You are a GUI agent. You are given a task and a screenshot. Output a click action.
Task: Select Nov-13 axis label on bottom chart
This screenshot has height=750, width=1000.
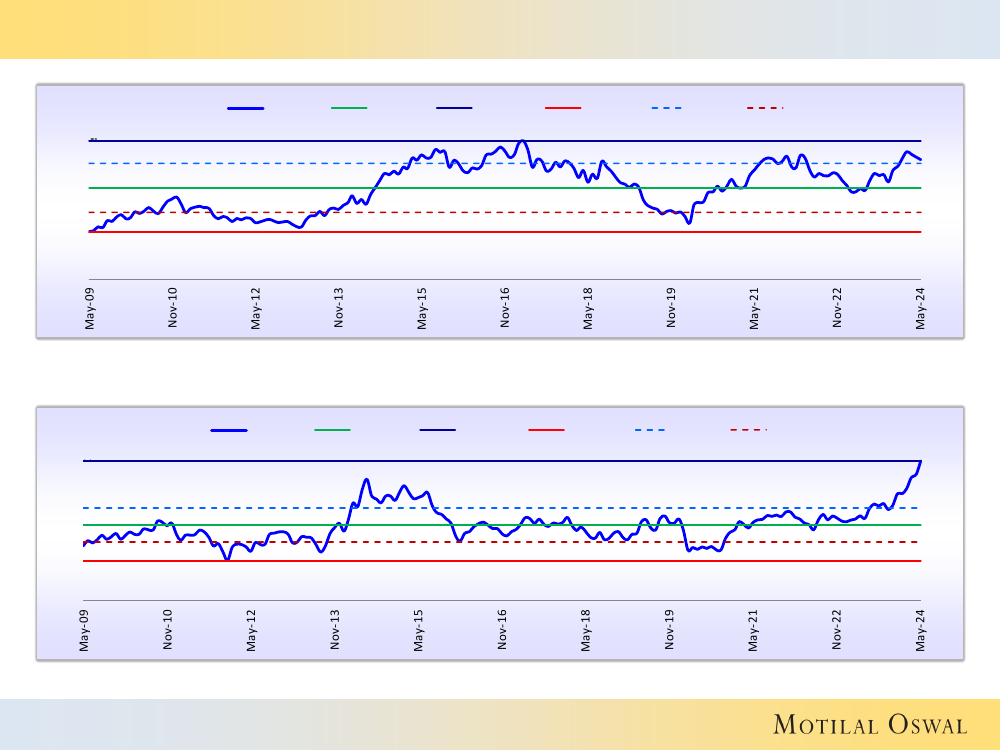[334, 630]
